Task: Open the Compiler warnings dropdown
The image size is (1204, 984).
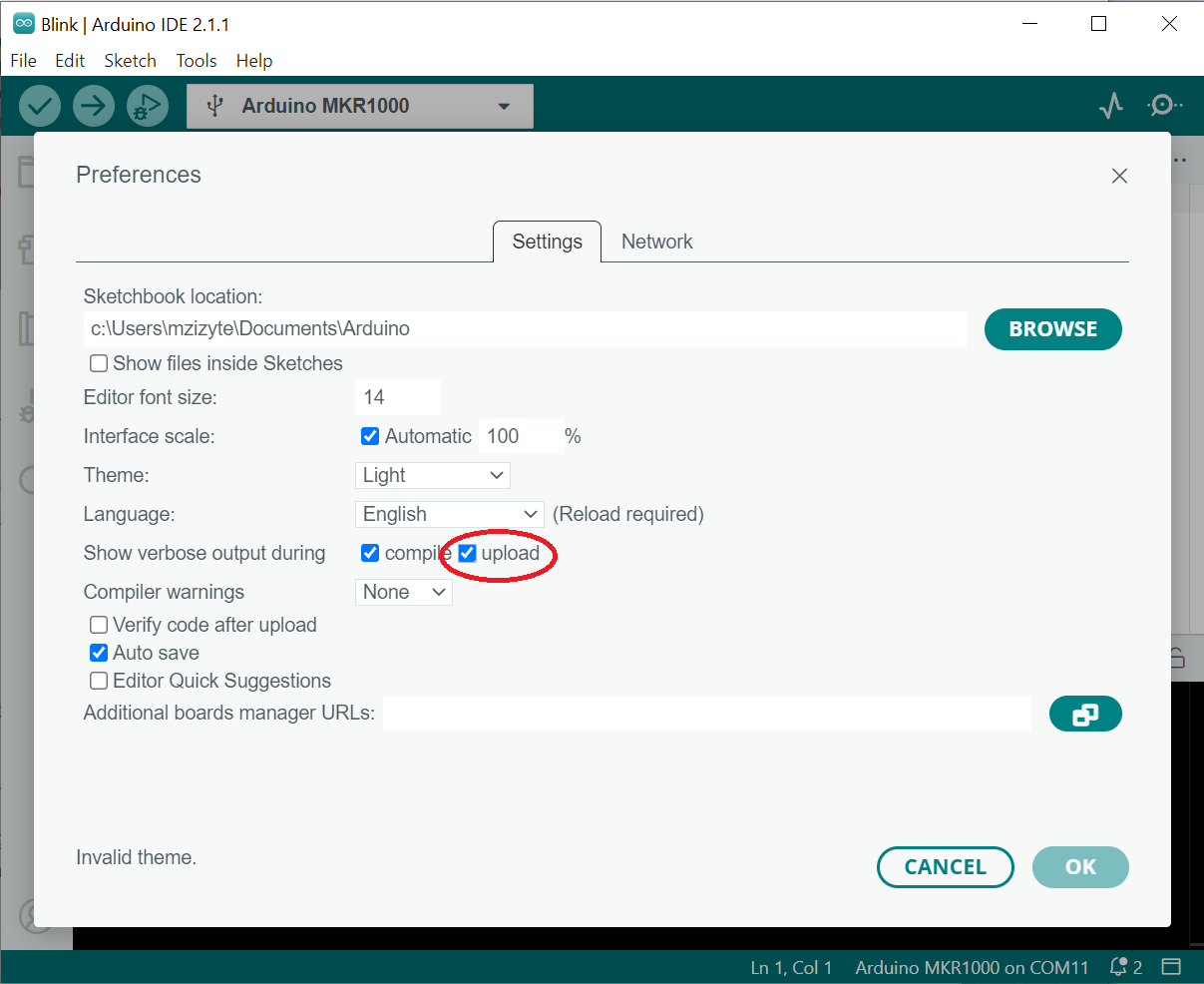Action: pos(403,592)
